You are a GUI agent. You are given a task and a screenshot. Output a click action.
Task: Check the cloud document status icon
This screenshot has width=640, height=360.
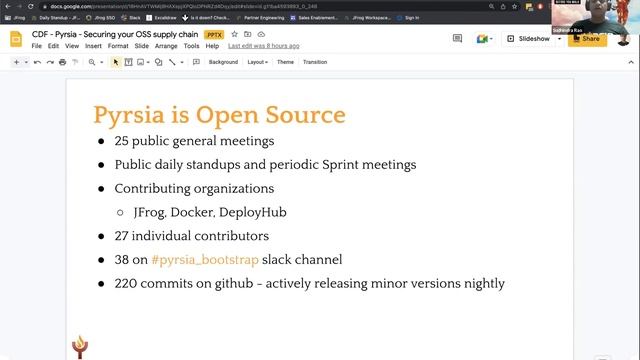(261, 34)
